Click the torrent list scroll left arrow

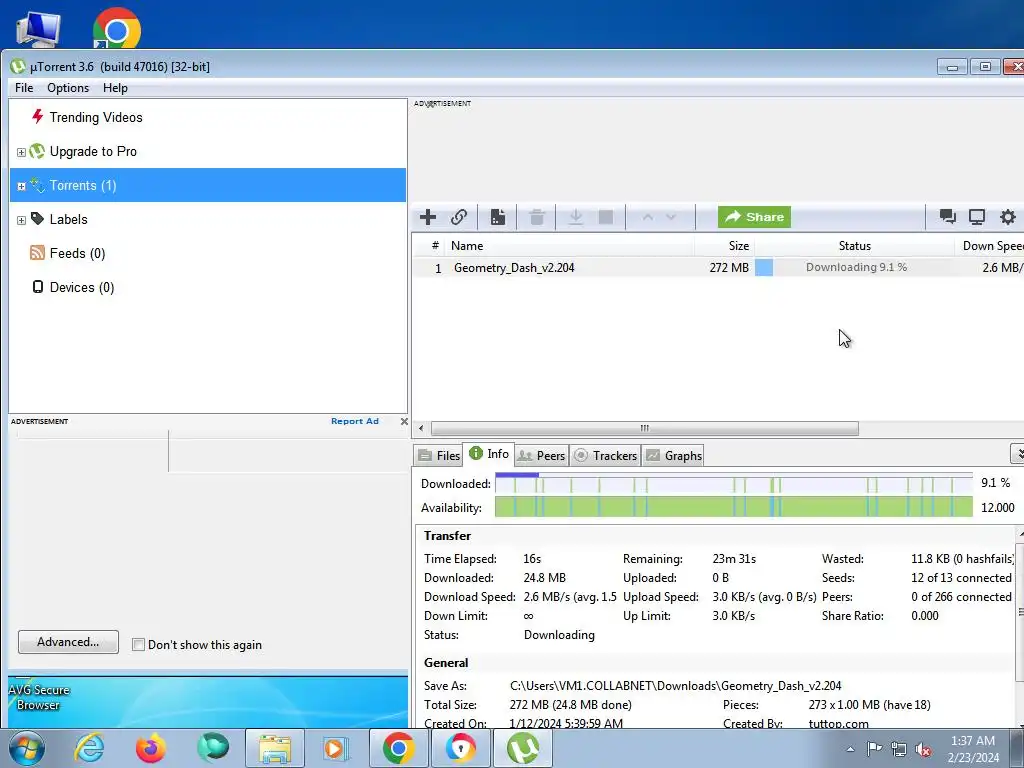coord(421,428)
